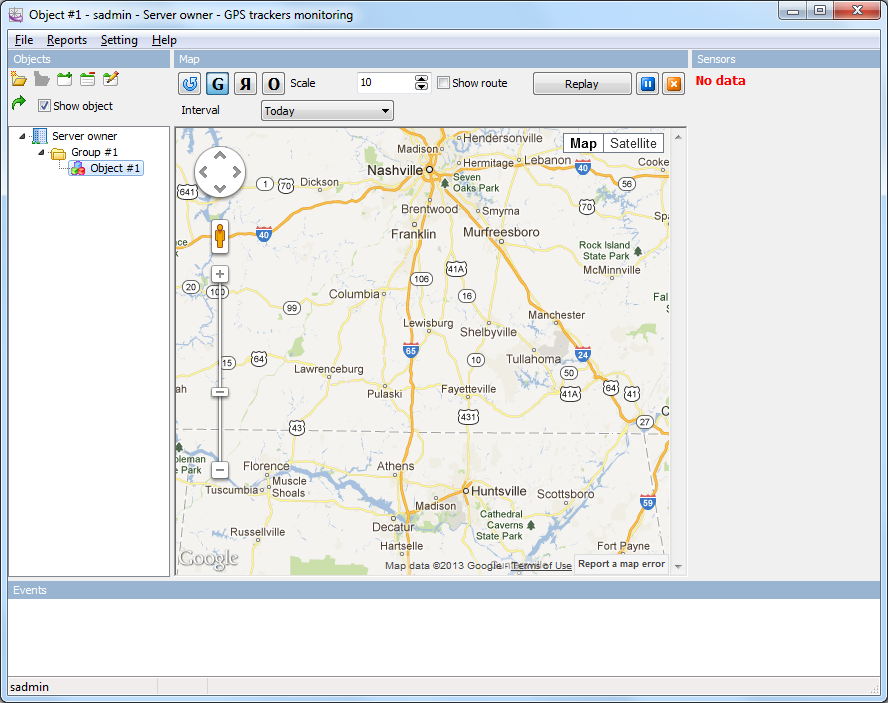Select Server owner label in the tree
888x703 pixels.
pyautogui.click(x=84, y=136)
